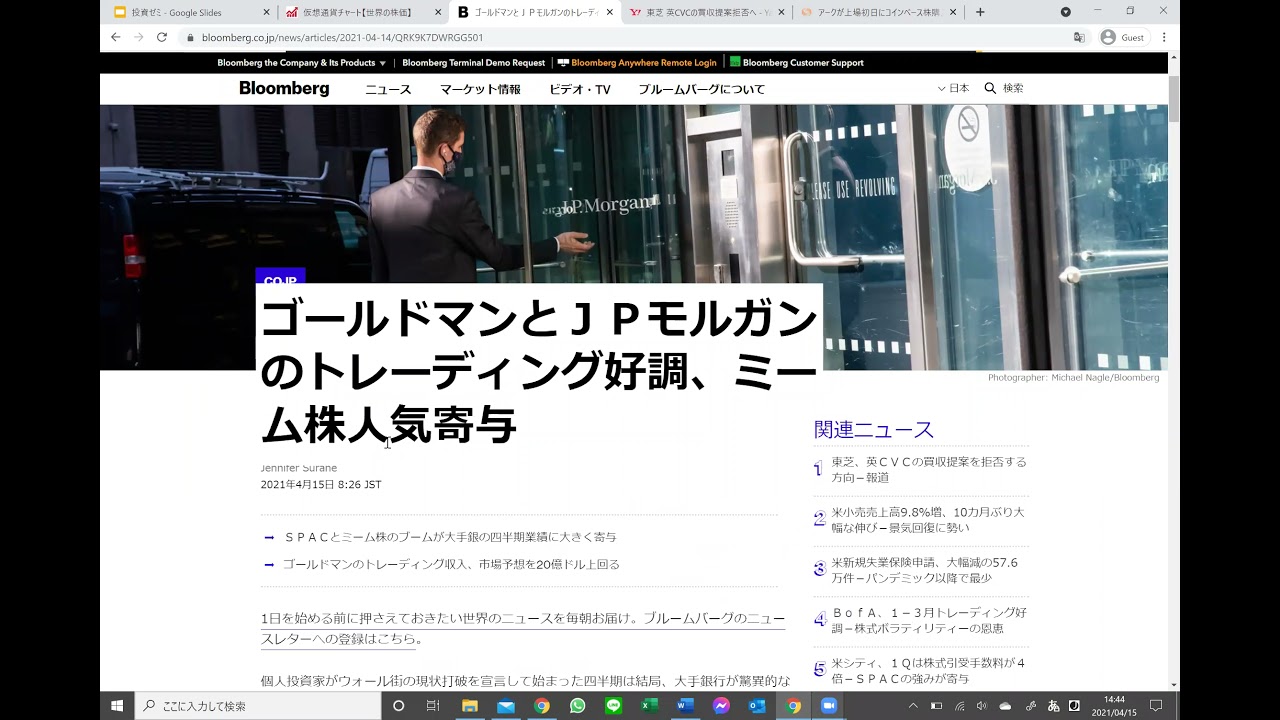Screen dimensions: 1280x720
Task: Close the 東芝 英CVC tab
Action: point(781,12)
